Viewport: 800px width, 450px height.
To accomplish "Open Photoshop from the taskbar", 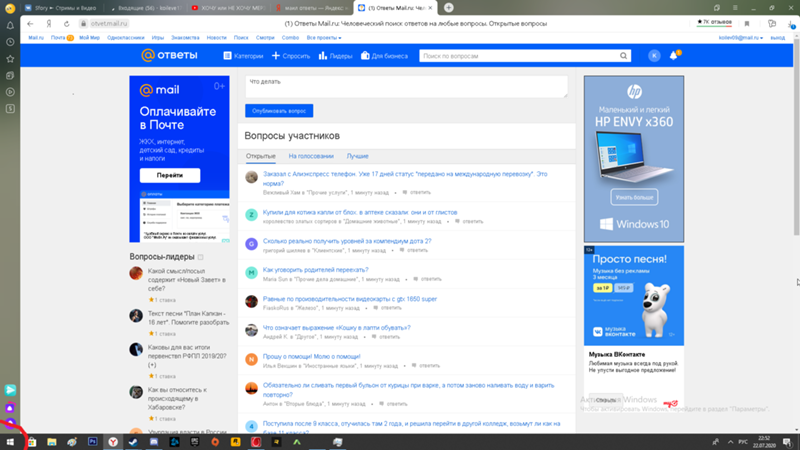I will pyautogui.click(x=92, y=442).
